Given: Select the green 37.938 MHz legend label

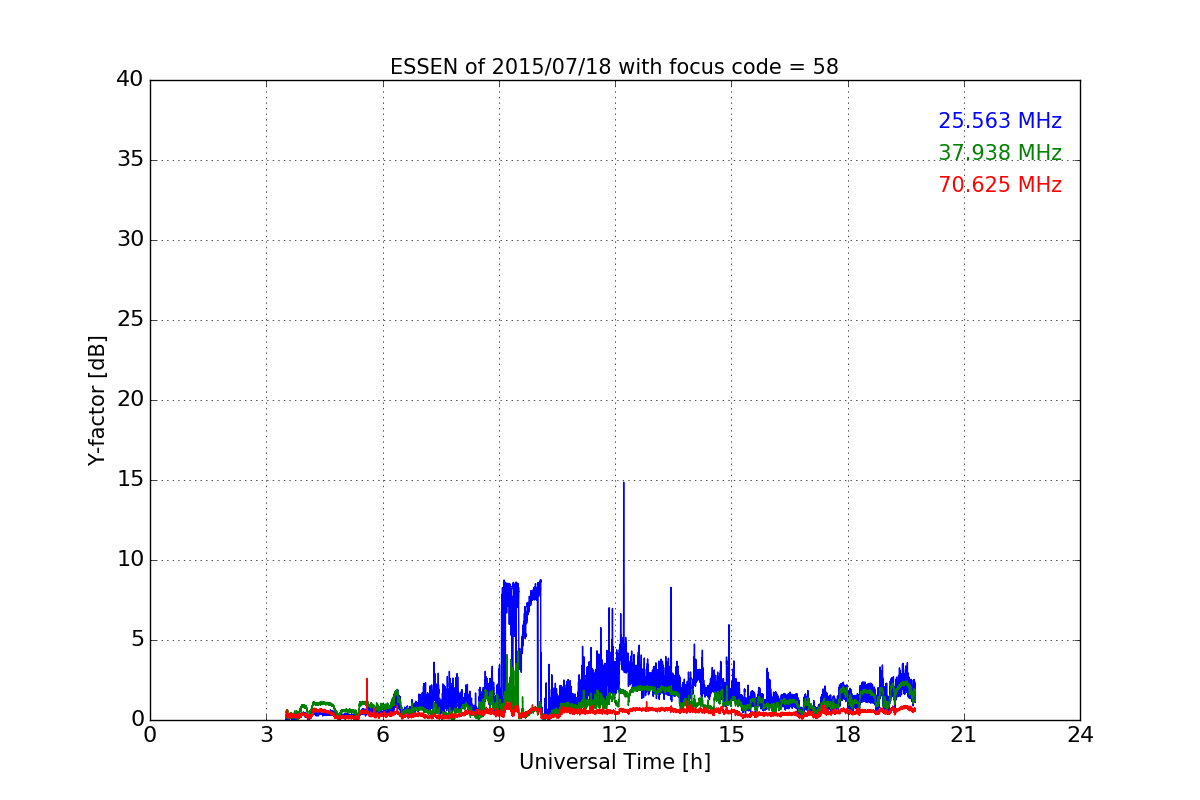Looking at the screenshot, I should (1000, 153).
